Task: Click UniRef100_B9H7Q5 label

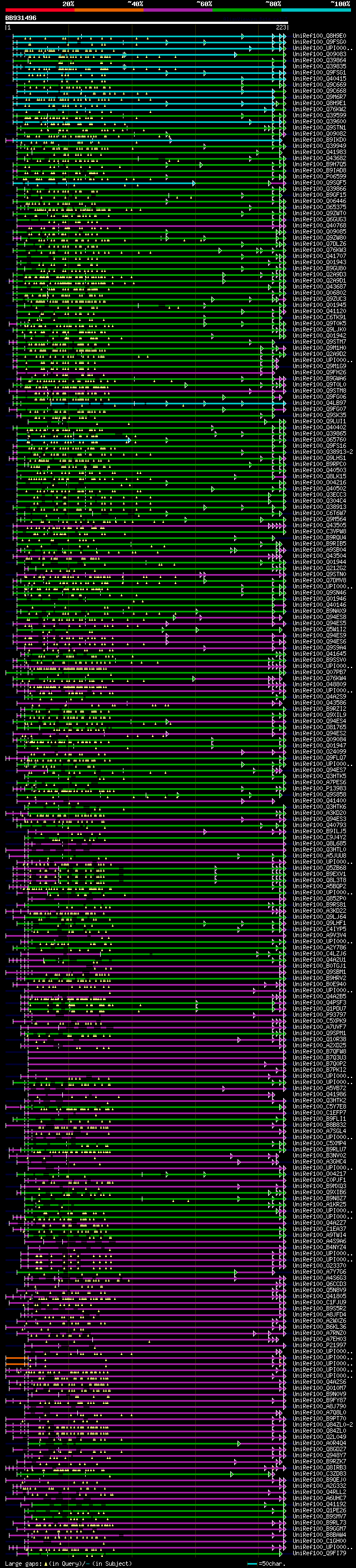Action: (x=319, y=164)
